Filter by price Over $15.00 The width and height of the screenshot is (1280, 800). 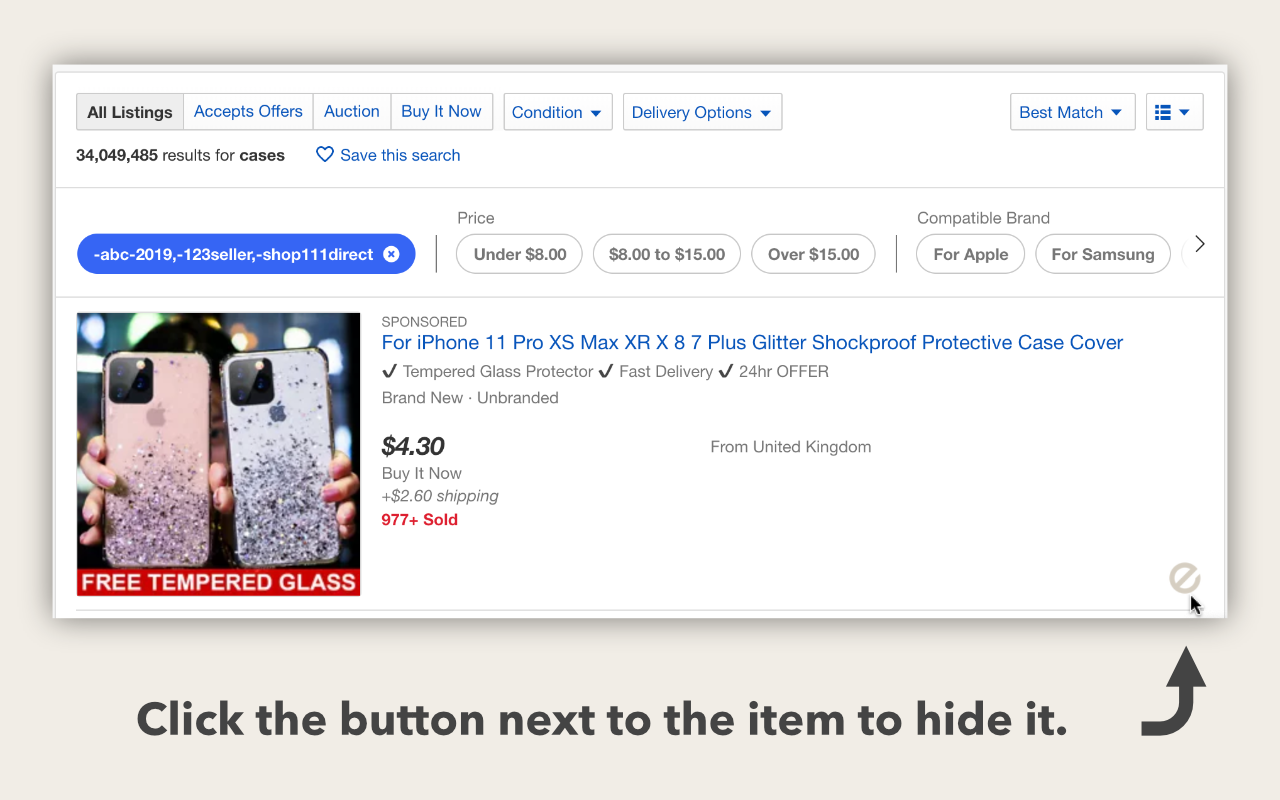click(x=813, y=254)
